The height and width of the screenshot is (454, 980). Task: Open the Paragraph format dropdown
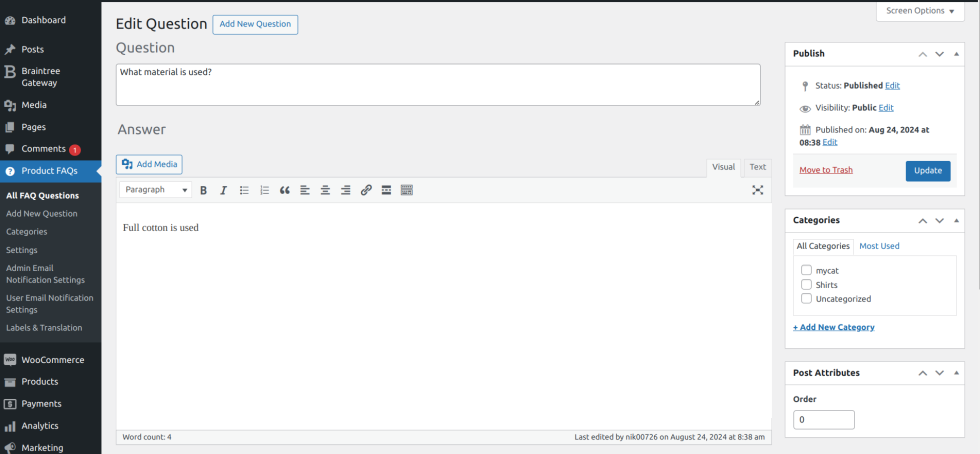(156, 190)
